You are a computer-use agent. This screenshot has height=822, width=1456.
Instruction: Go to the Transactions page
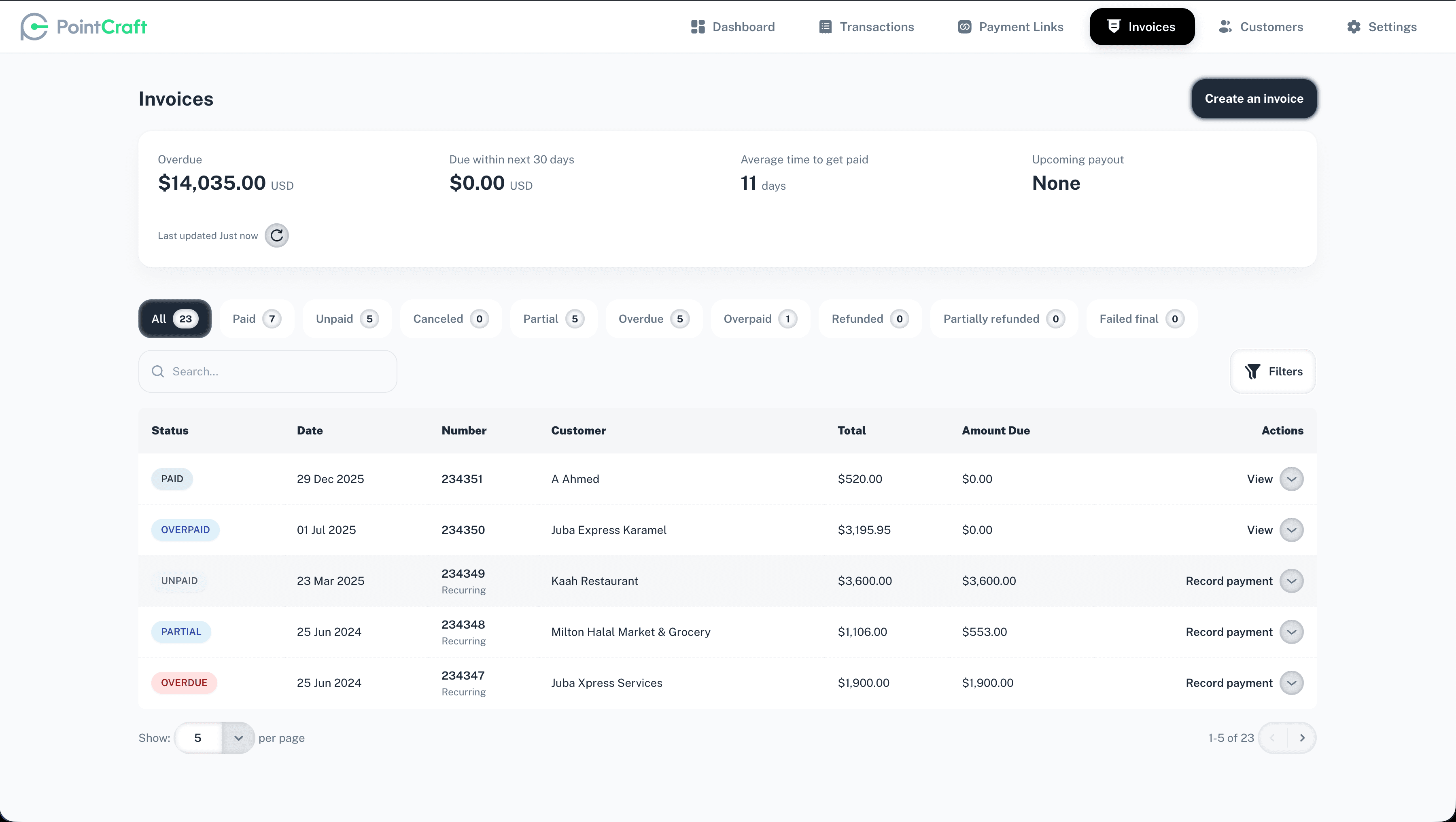point(866,27)
